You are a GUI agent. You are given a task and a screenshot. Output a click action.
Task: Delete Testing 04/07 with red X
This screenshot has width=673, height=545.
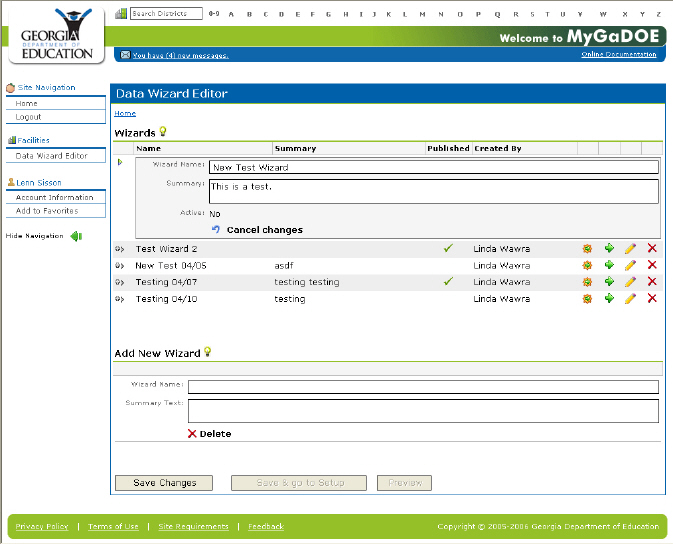click(652, 282)
